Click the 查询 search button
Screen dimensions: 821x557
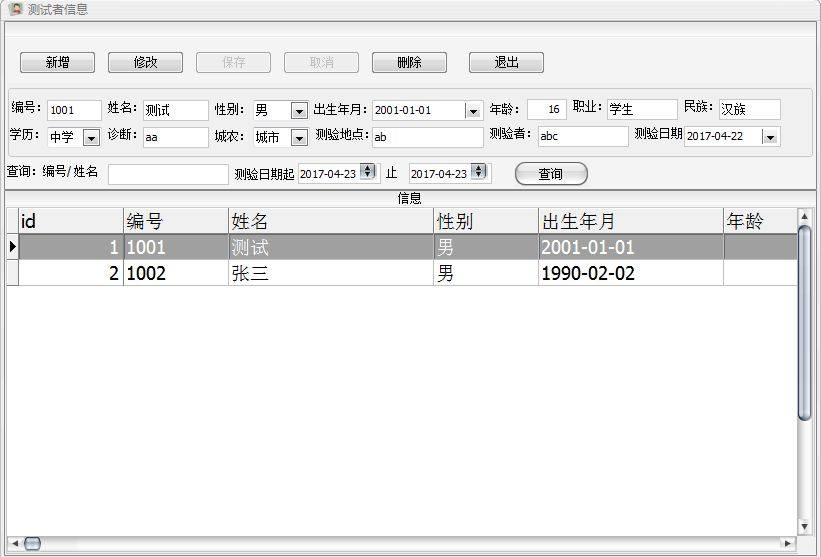[551, 174]
